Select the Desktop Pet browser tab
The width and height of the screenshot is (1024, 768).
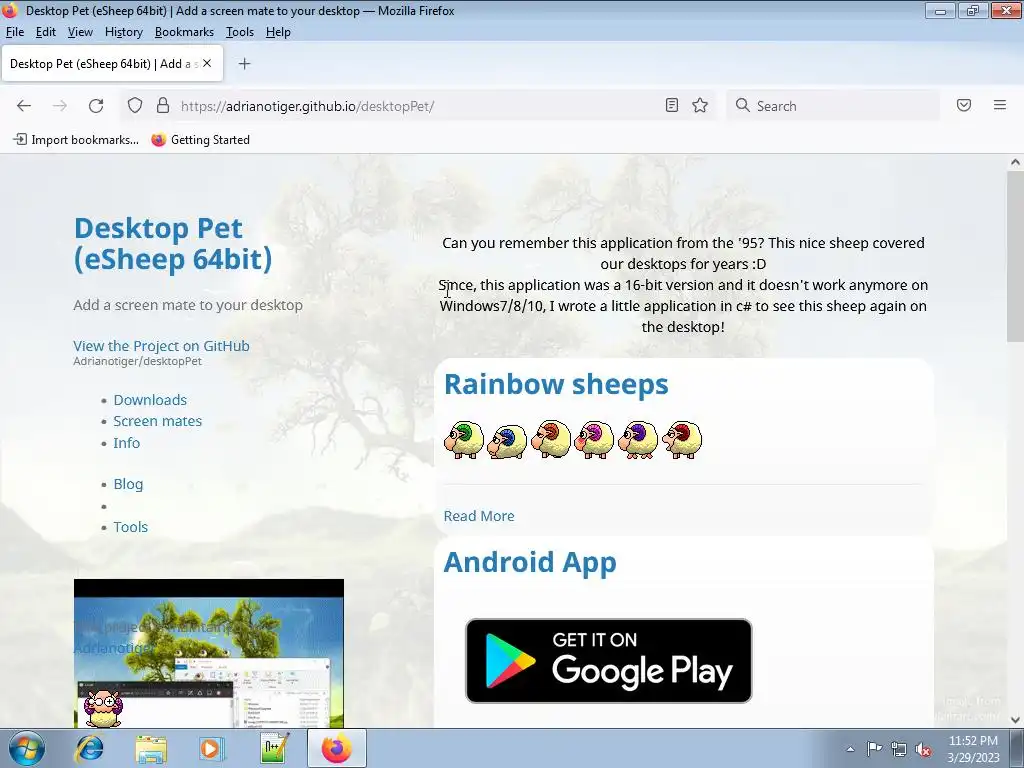[x=103, y=63]
